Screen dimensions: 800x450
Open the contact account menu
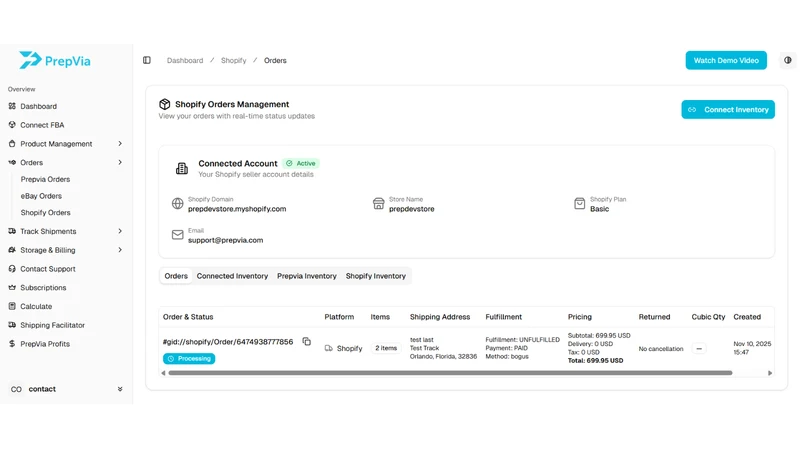pyautogui.click(x=66, y=389)
